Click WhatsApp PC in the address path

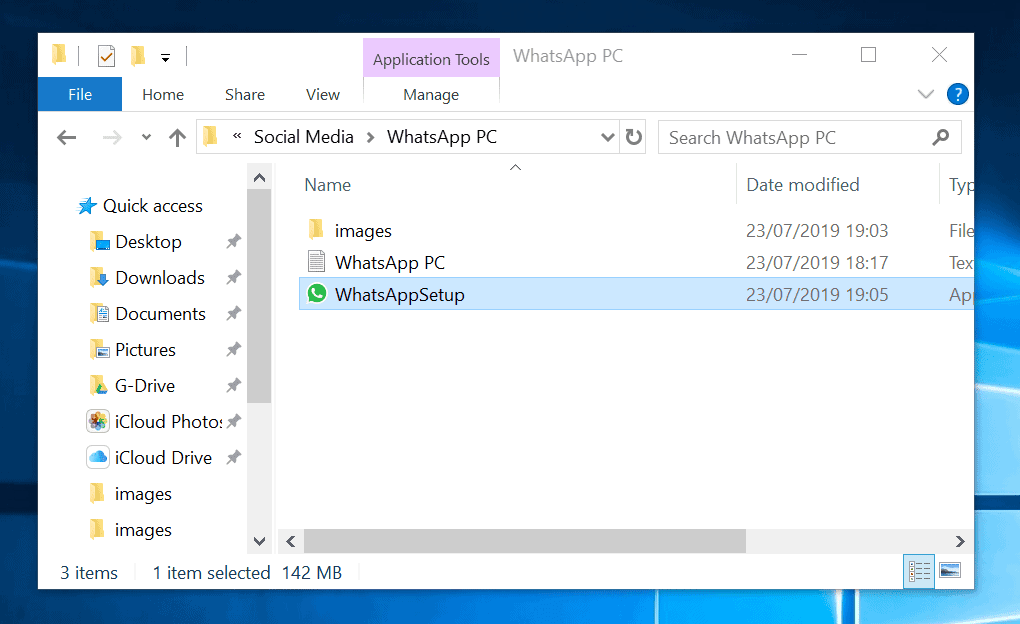(x=442, y=137)
